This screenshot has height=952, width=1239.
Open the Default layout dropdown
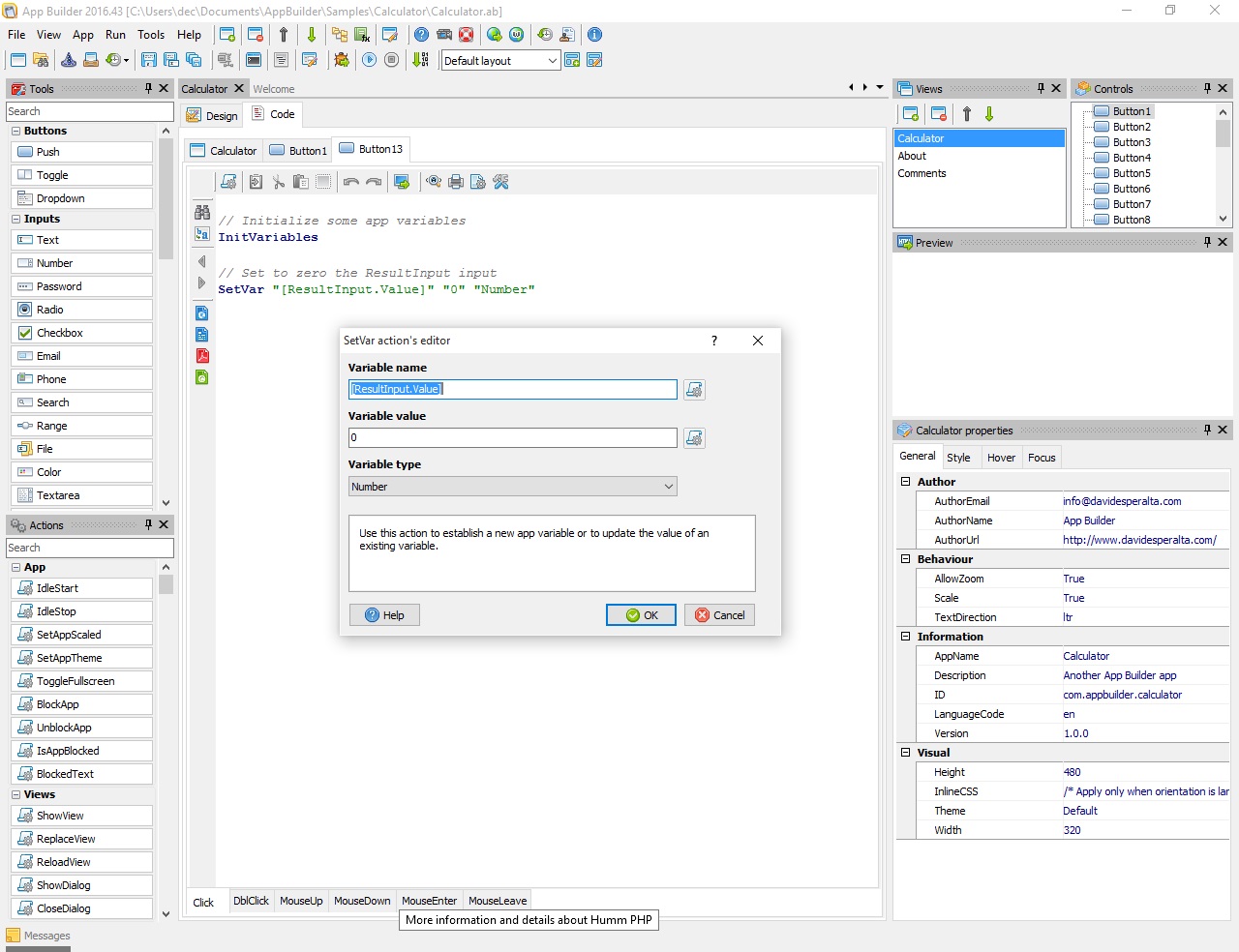(x=552, y=61)
